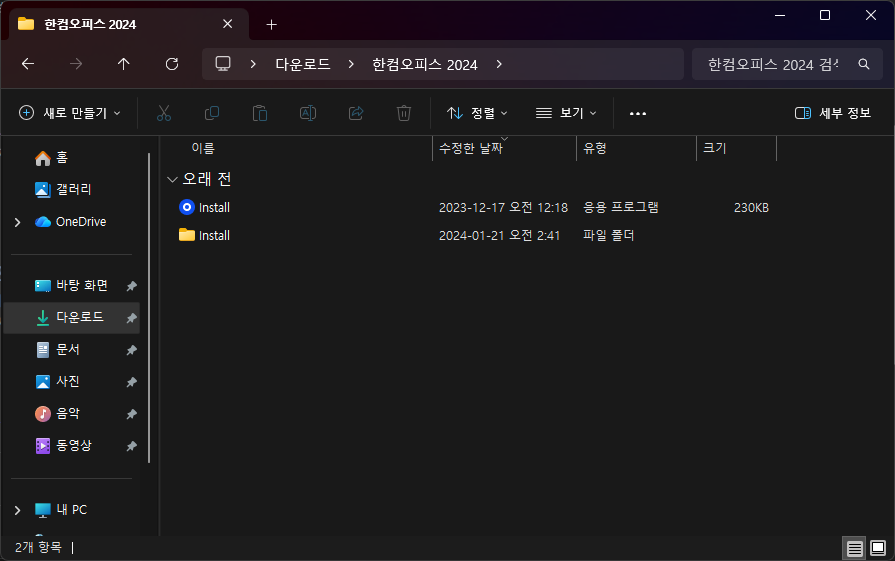Image resolution: width=895 pixels, height=561 pixels.
Task: Open 바탕 화면 in the sidebar
Action: (72, 285)
